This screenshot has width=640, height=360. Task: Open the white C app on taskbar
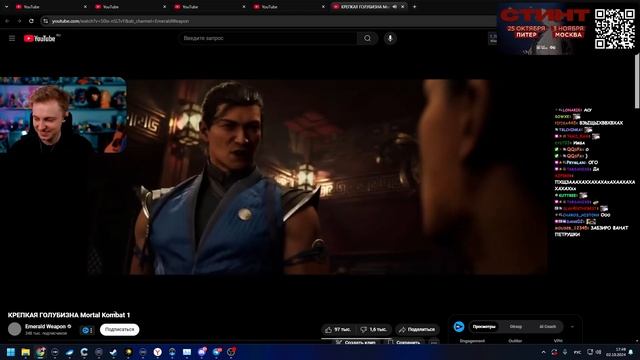coord(84,352)
